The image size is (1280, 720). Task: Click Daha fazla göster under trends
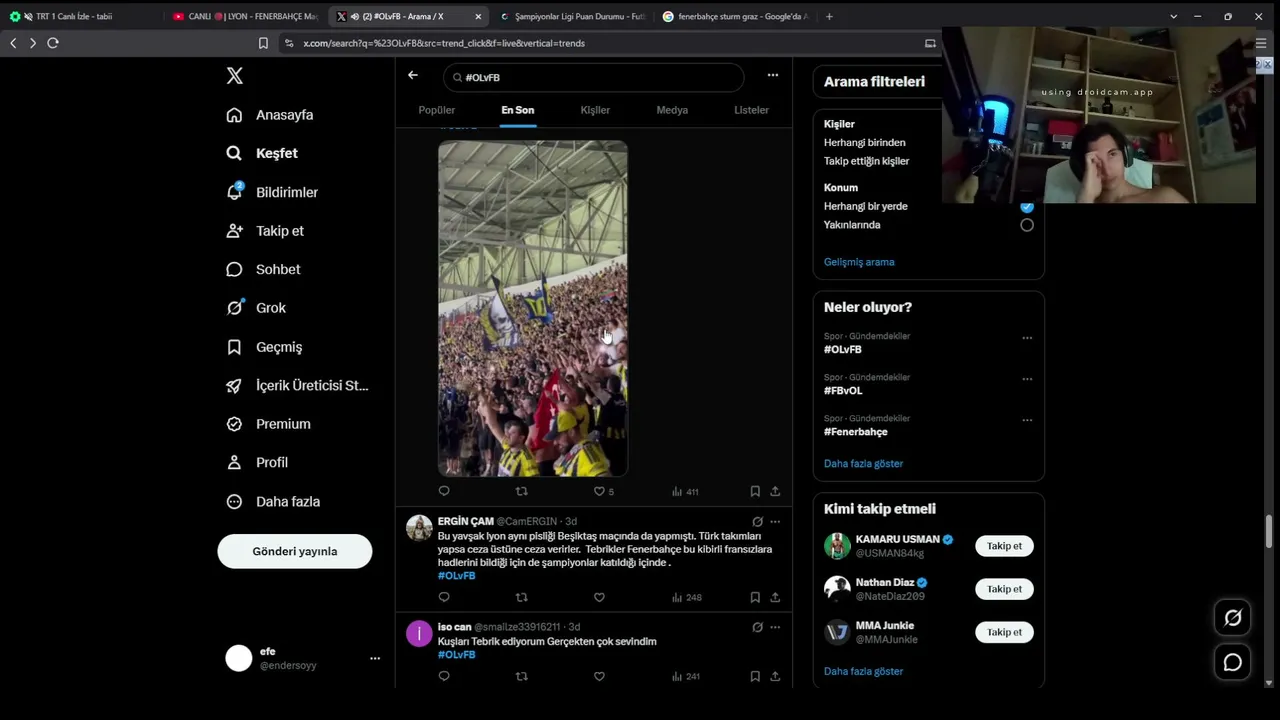click(x=863, y=464)
